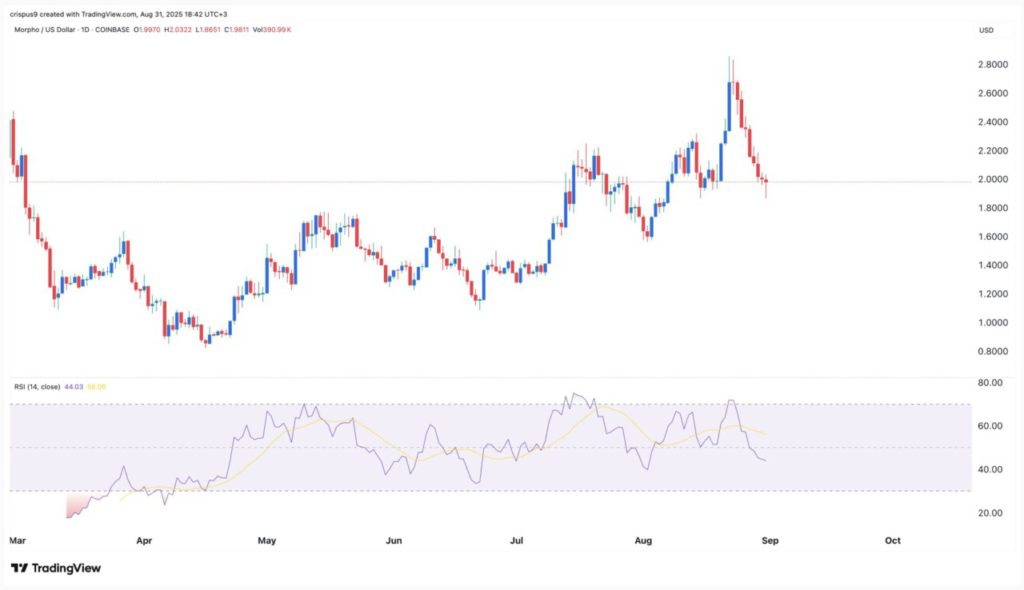The height and width of the screenshot is (590, 1024).
Task: Open the USD currency selector
Action: tap(986, 31)
